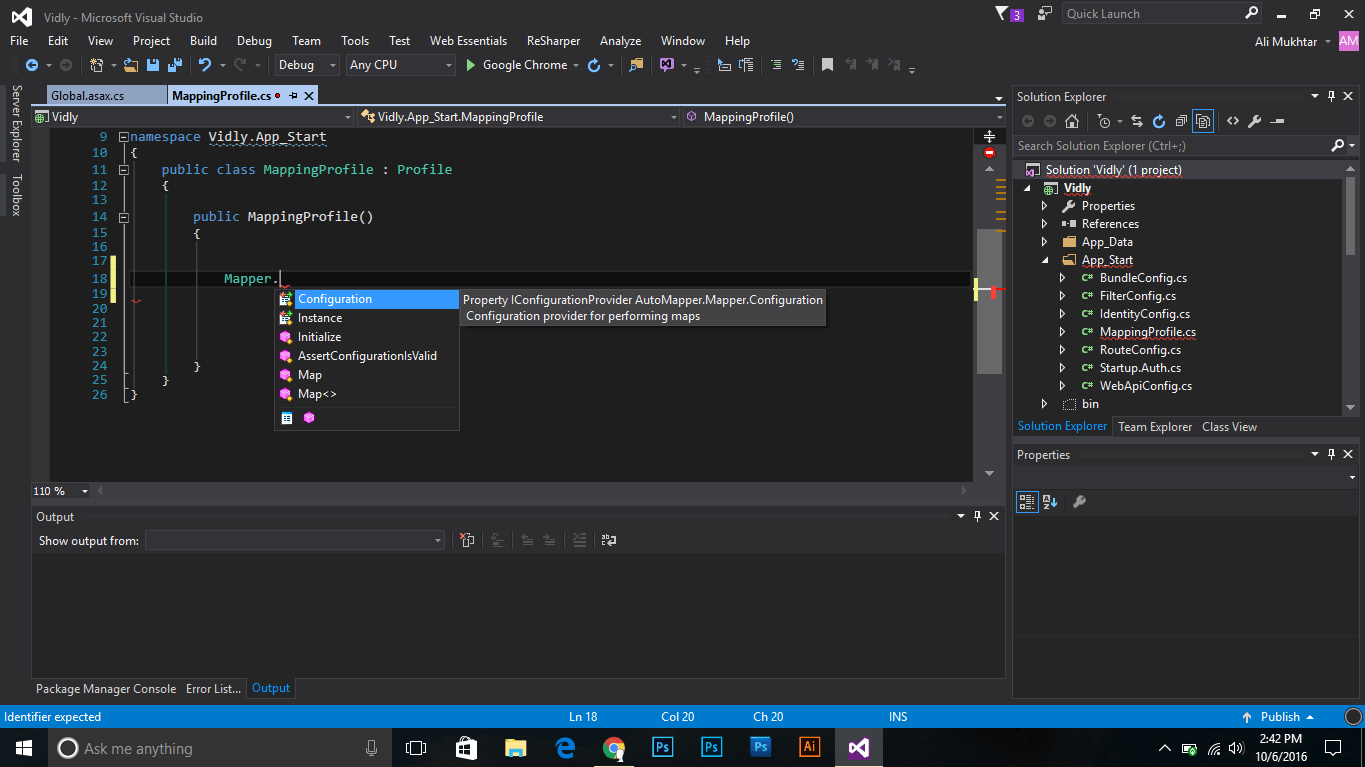Screen dimensions: 1365x767
Task: Open the Toolbox side tab
Action: (x=16, y=195)
